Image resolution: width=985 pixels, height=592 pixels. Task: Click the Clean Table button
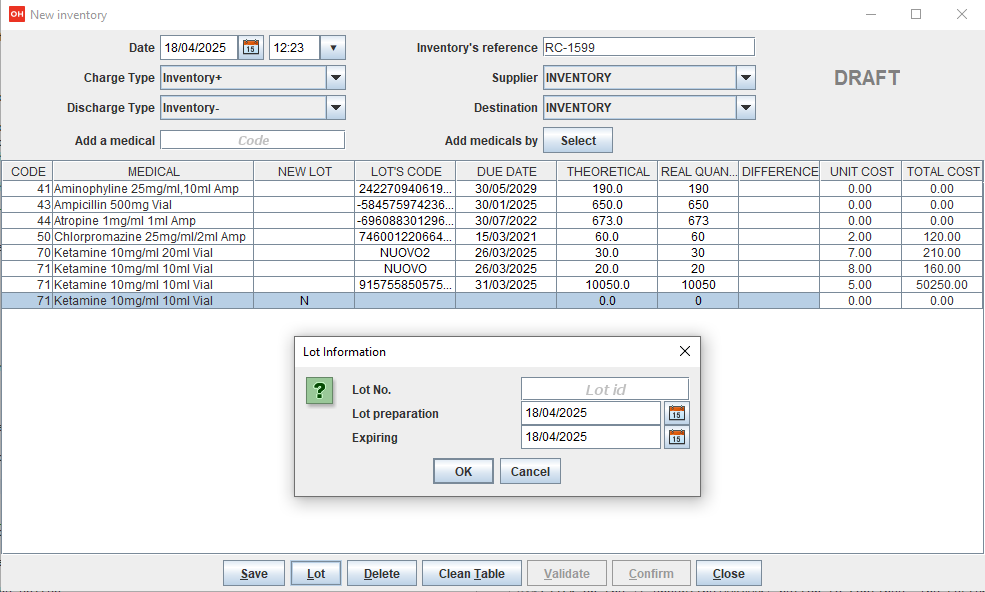coord(472,574)
